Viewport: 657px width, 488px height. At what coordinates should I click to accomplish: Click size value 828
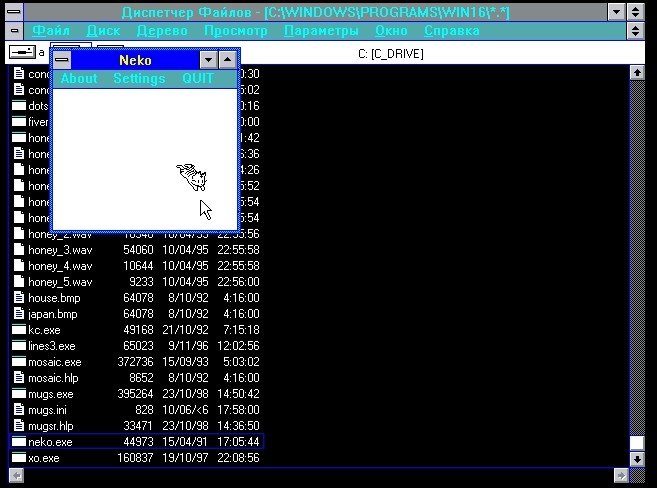(x=144, y=410)
